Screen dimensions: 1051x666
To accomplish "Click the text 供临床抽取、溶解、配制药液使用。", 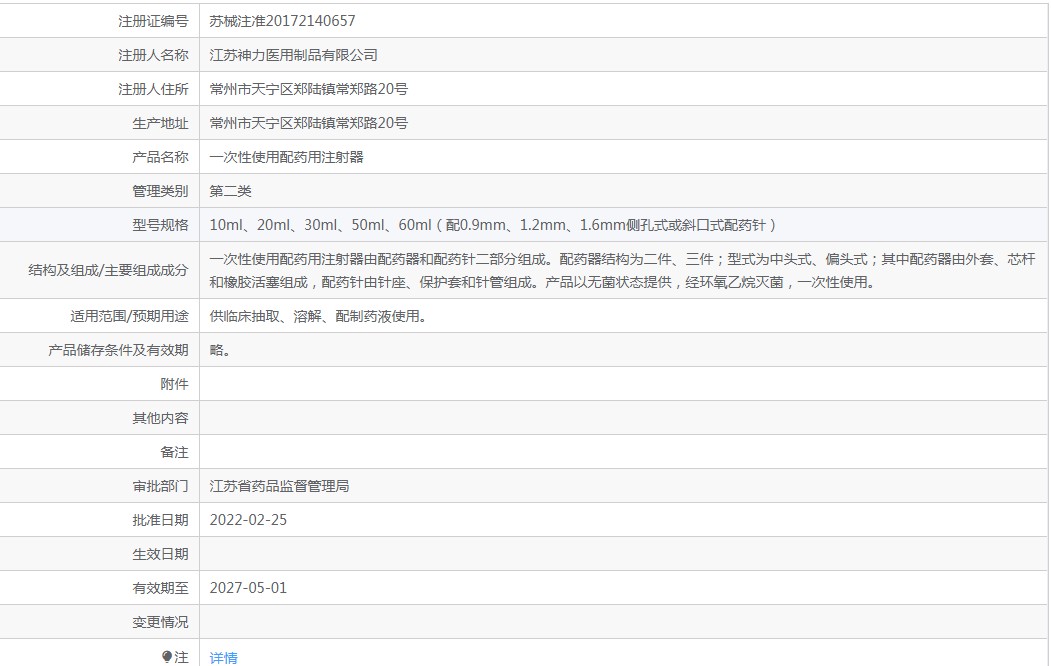I will pyautogui.click(x=318, y=316).
